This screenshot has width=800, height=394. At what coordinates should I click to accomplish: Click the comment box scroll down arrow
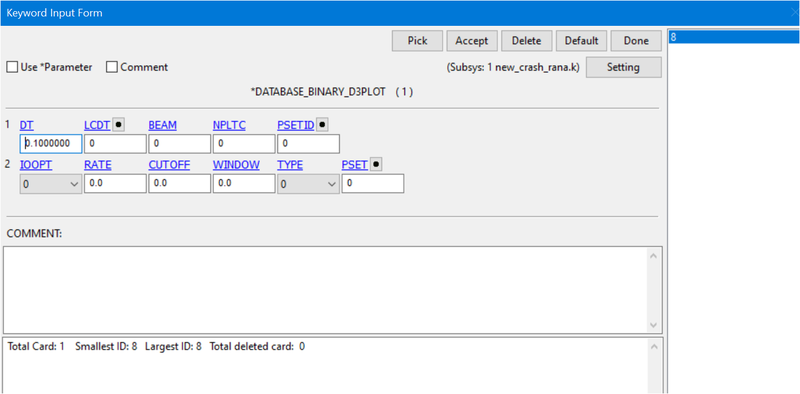point(654,325)
